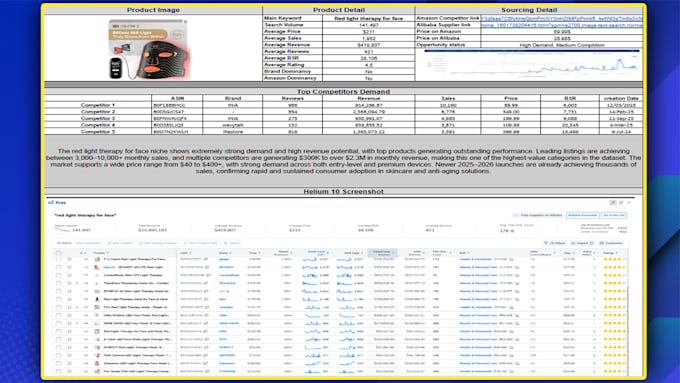This screenshot has width=680, height=383.
Task: Select the 'Red light therapy for face' keyword cell
Action: click(x=369, y=18)
